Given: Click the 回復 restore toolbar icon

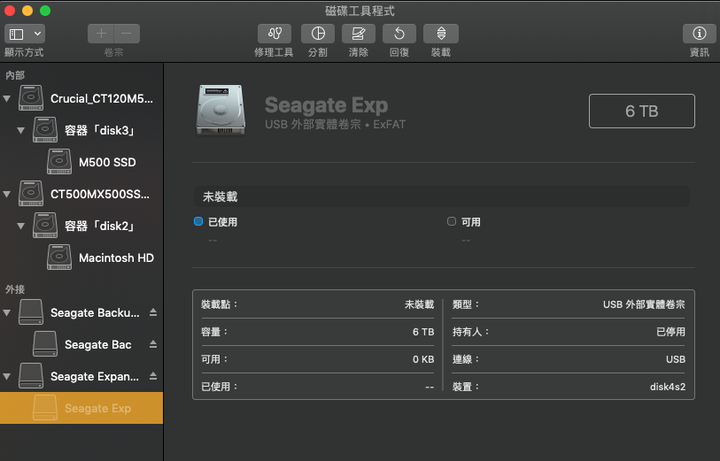Looking at the screenshot, I should [x=399, y=34].
